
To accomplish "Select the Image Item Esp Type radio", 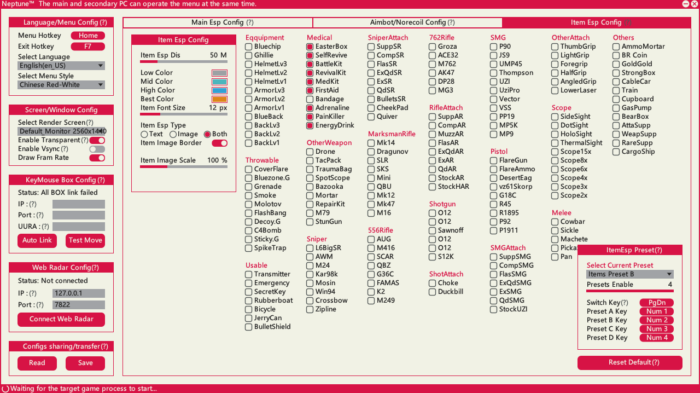I will pos(173,134).
